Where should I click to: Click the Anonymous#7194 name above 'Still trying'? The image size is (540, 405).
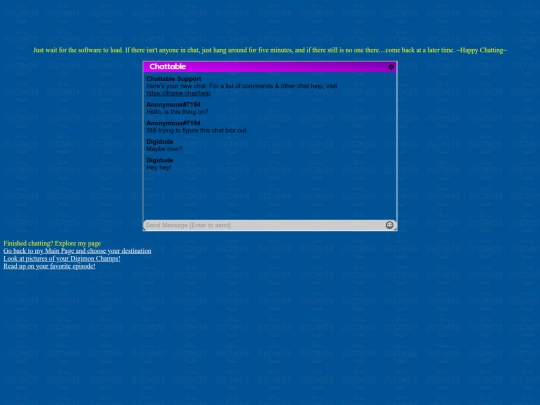coord(173,123)
